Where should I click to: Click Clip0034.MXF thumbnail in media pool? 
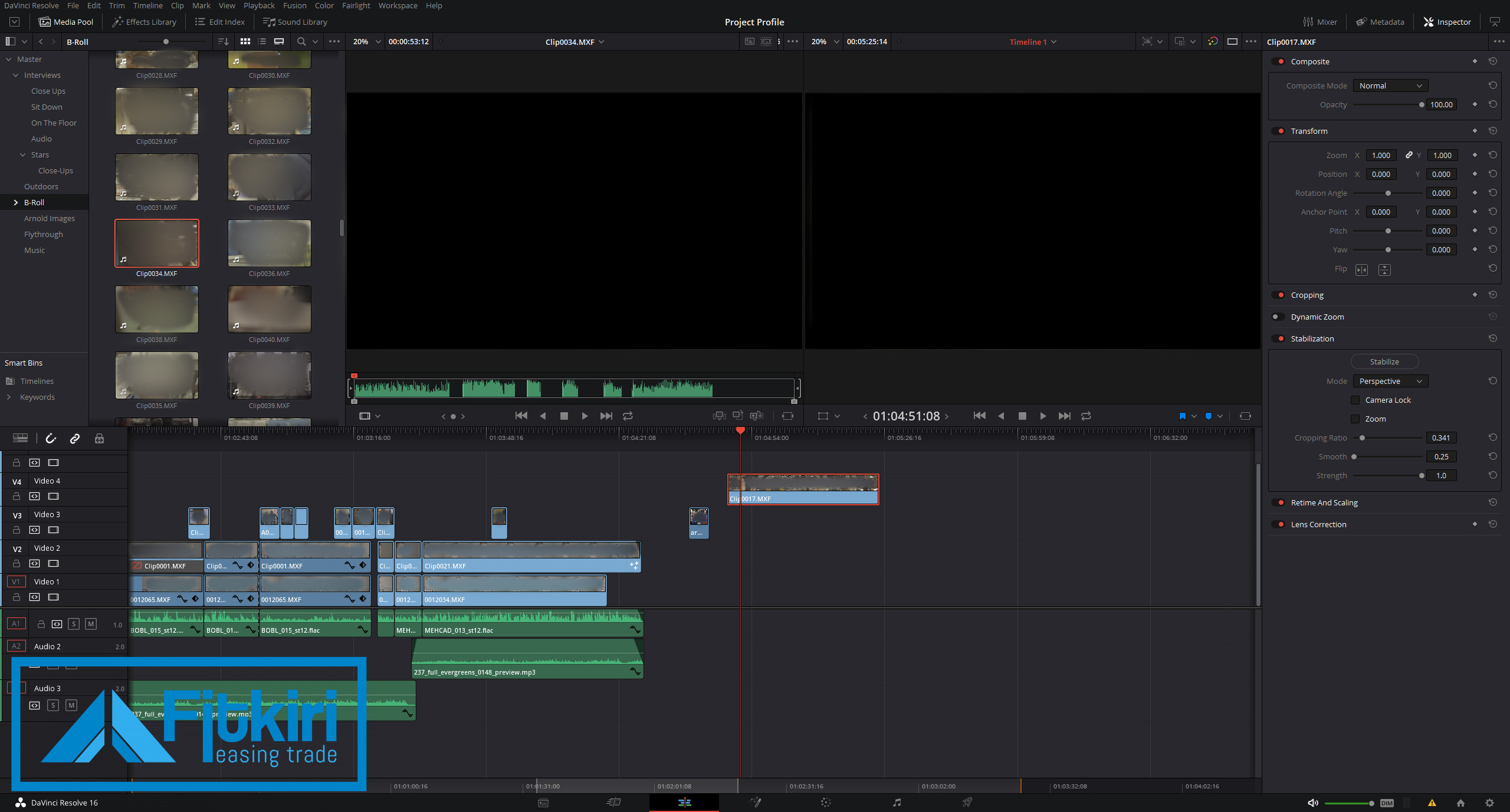coord(157,243)
